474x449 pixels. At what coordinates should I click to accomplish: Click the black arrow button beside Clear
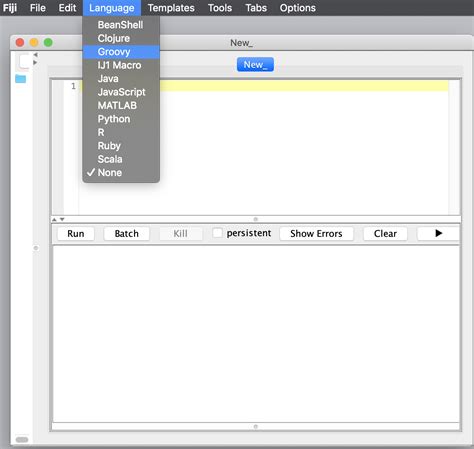438,233
